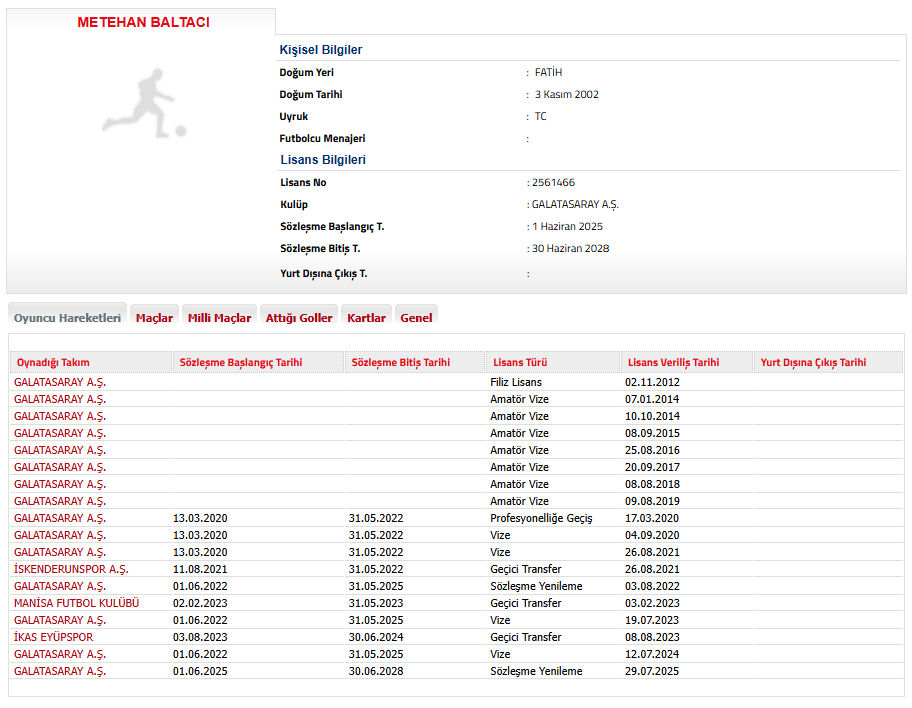Click Galatasaray link in Profesyonelliğe Geçiş row
The image size is (912, 708).
click(60, 518)
